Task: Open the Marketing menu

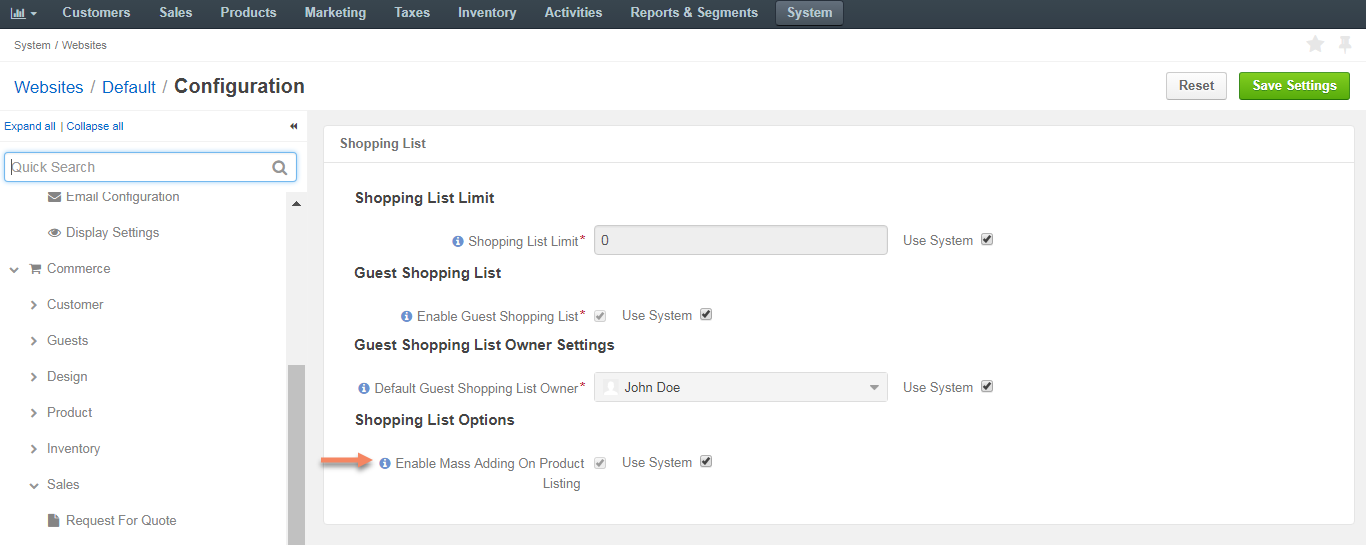Action: point(335,13)
